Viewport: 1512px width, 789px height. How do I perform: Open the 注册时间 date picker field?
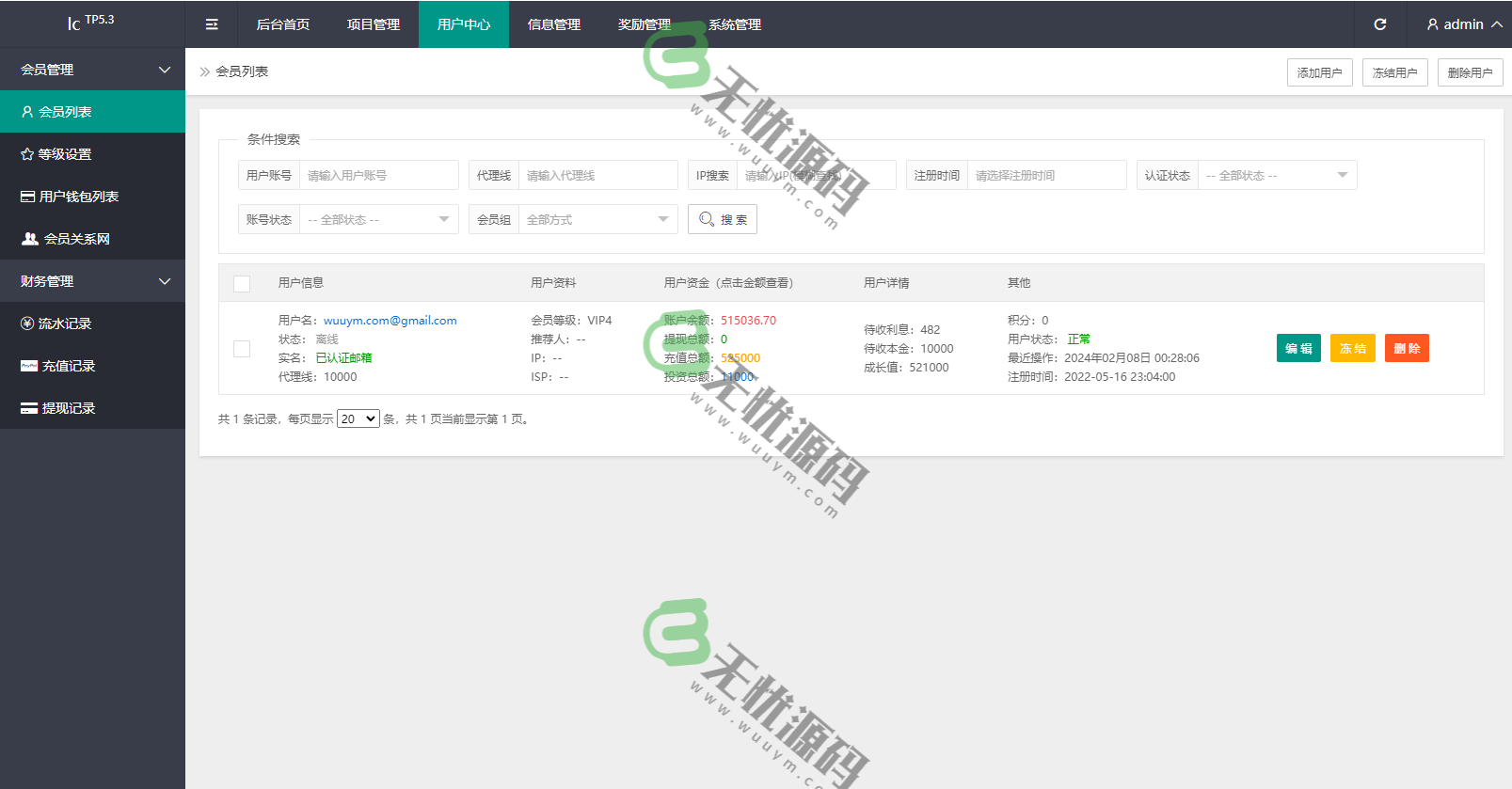pos(1046,176)
